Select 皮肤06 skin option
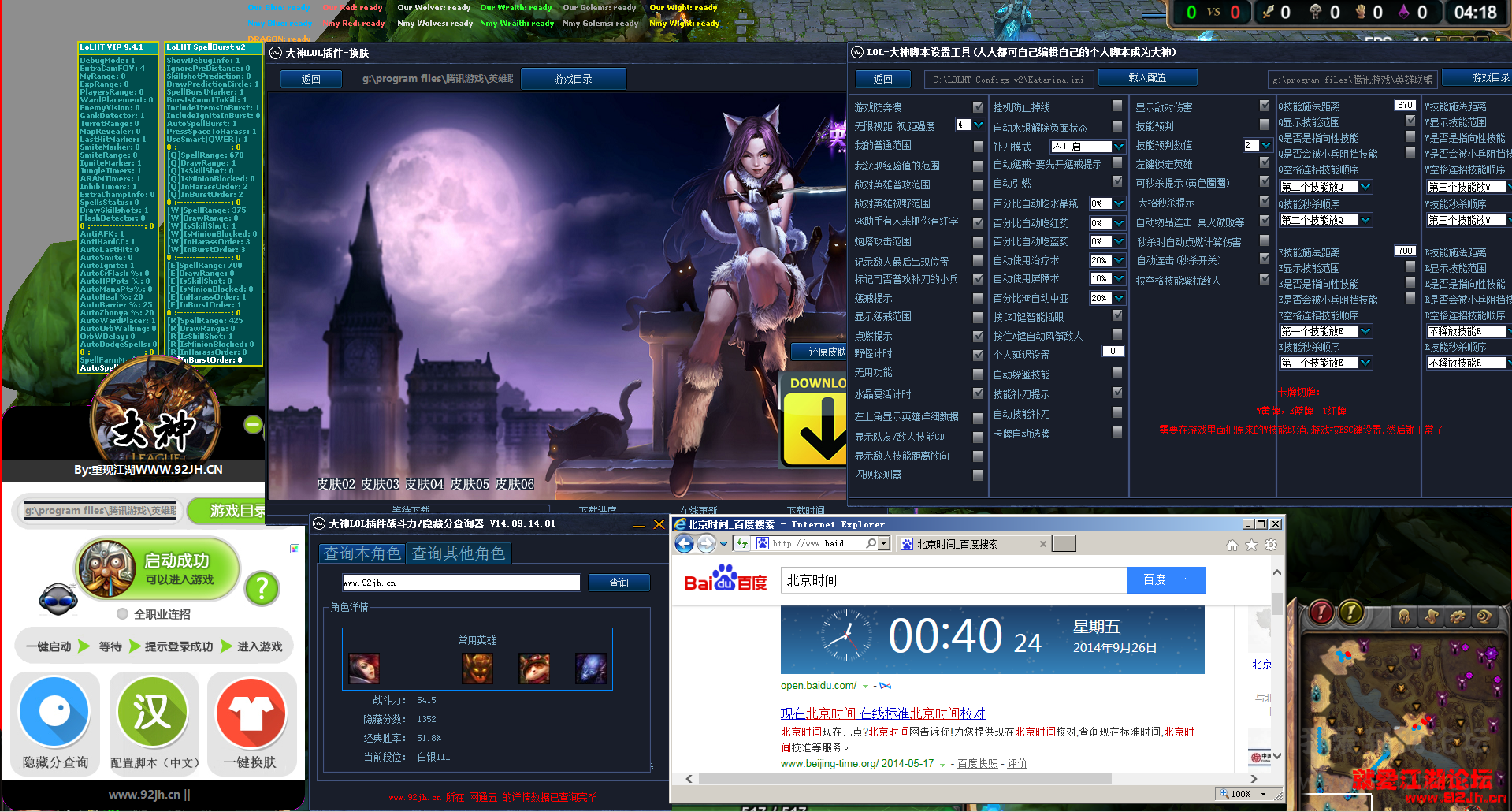This screenshot has width=1512, height=812. point(515,484)
